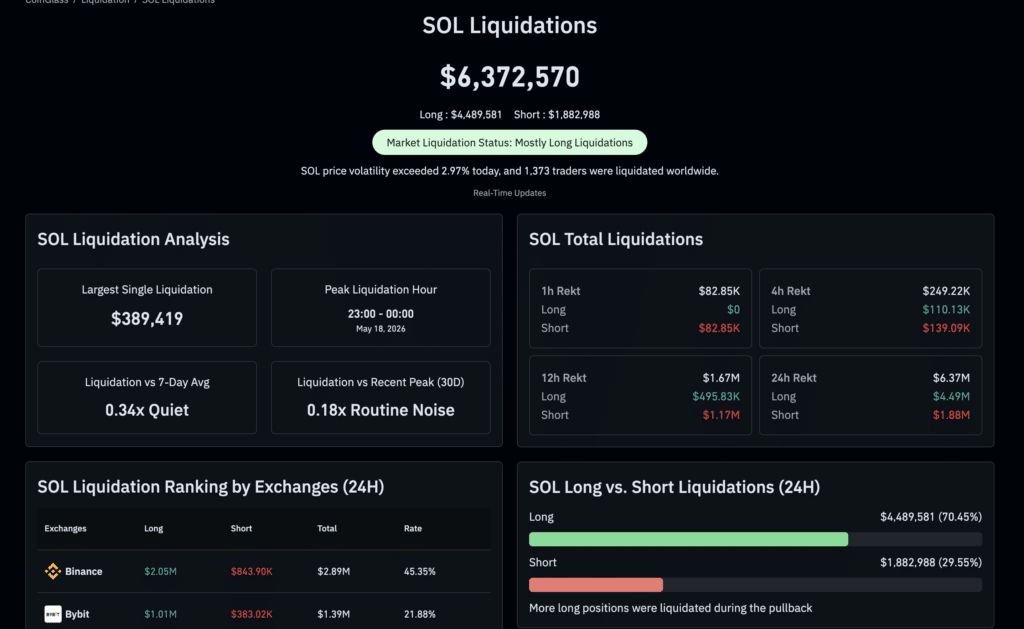Click the 'Long : $4,489,581' summary text
The width and height of the screenshot is (1024, 629).
pos(460,114)
